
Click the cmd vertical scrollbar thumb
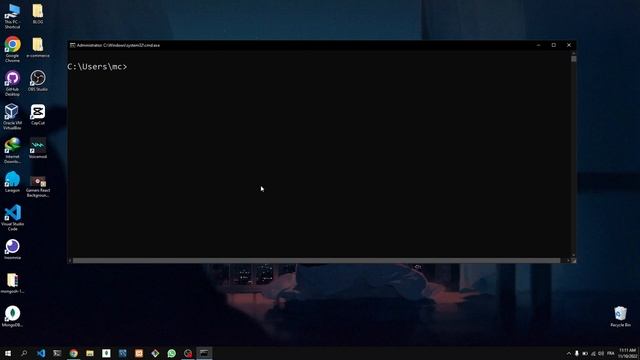click(573, 59)
